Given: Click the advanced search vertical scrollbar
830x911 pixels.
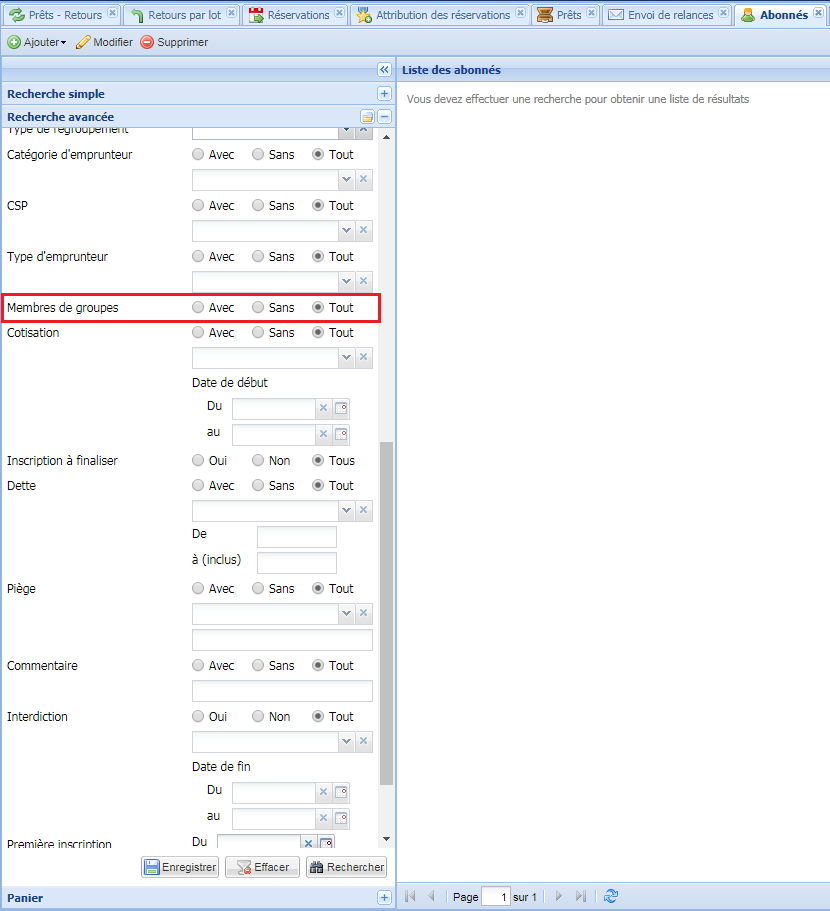Looking at the screenshot, I should coord(387,610).
